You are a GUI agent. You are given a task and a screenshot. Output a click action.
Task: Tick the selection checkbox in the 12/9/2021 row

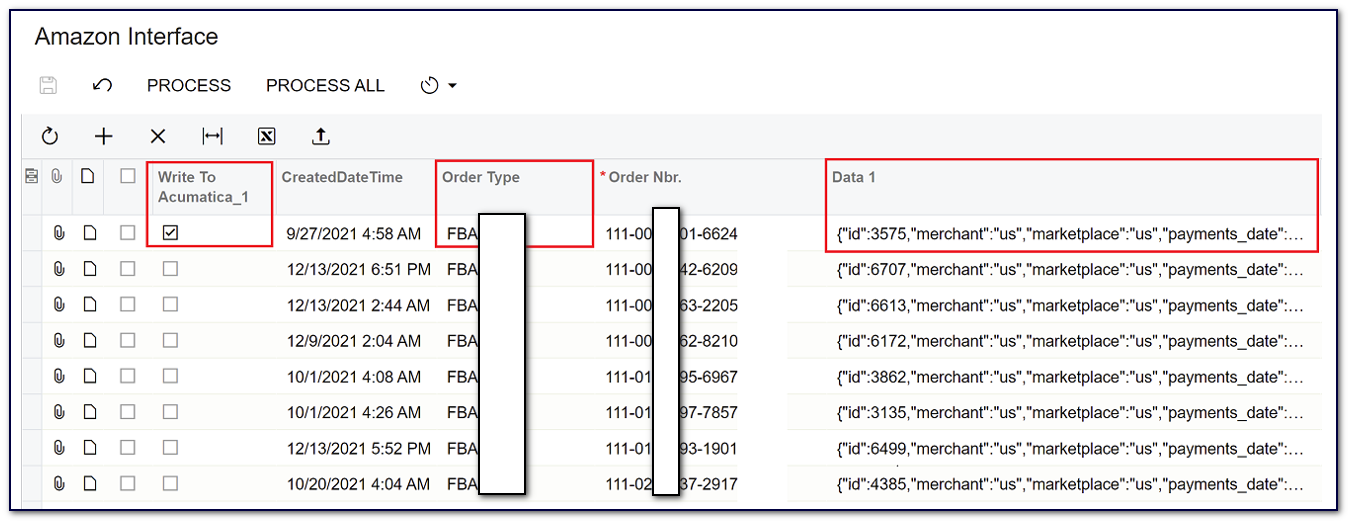(127, 340)
